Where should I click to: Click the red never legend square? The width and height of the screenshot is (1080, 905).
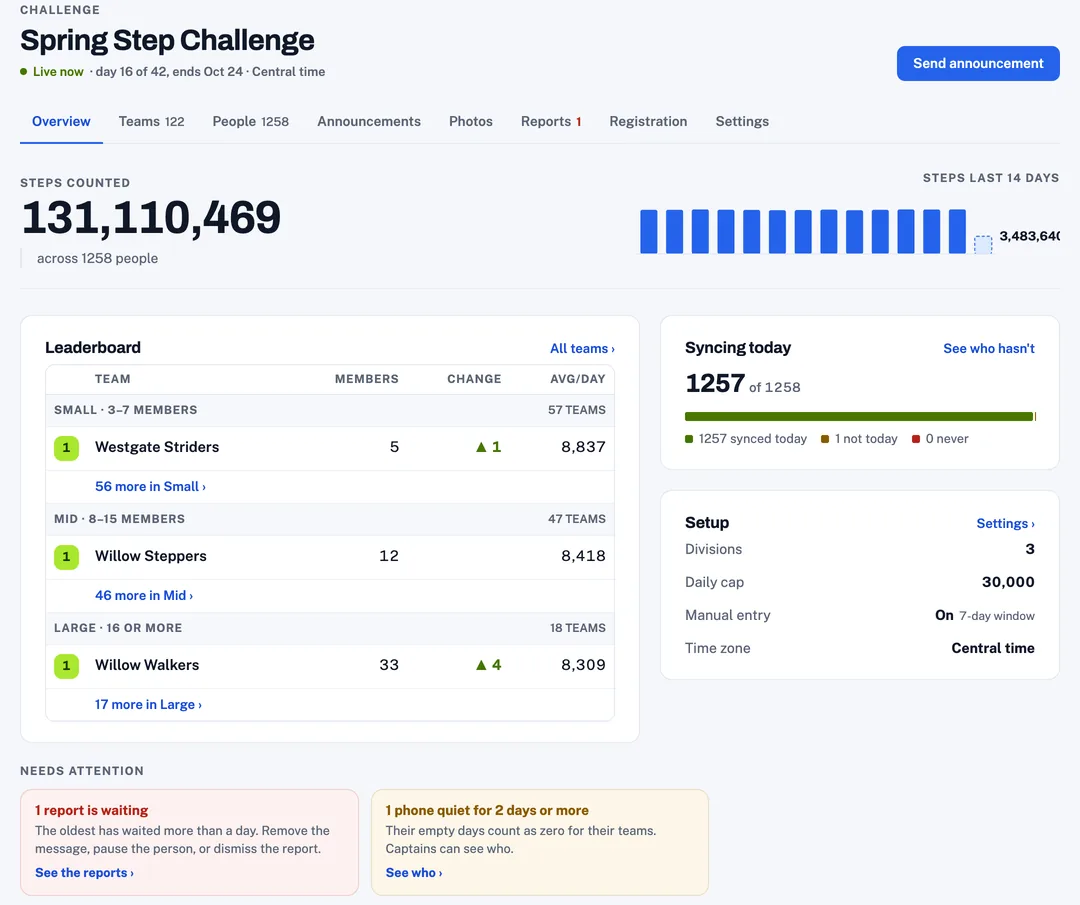[x=916, y=439]
